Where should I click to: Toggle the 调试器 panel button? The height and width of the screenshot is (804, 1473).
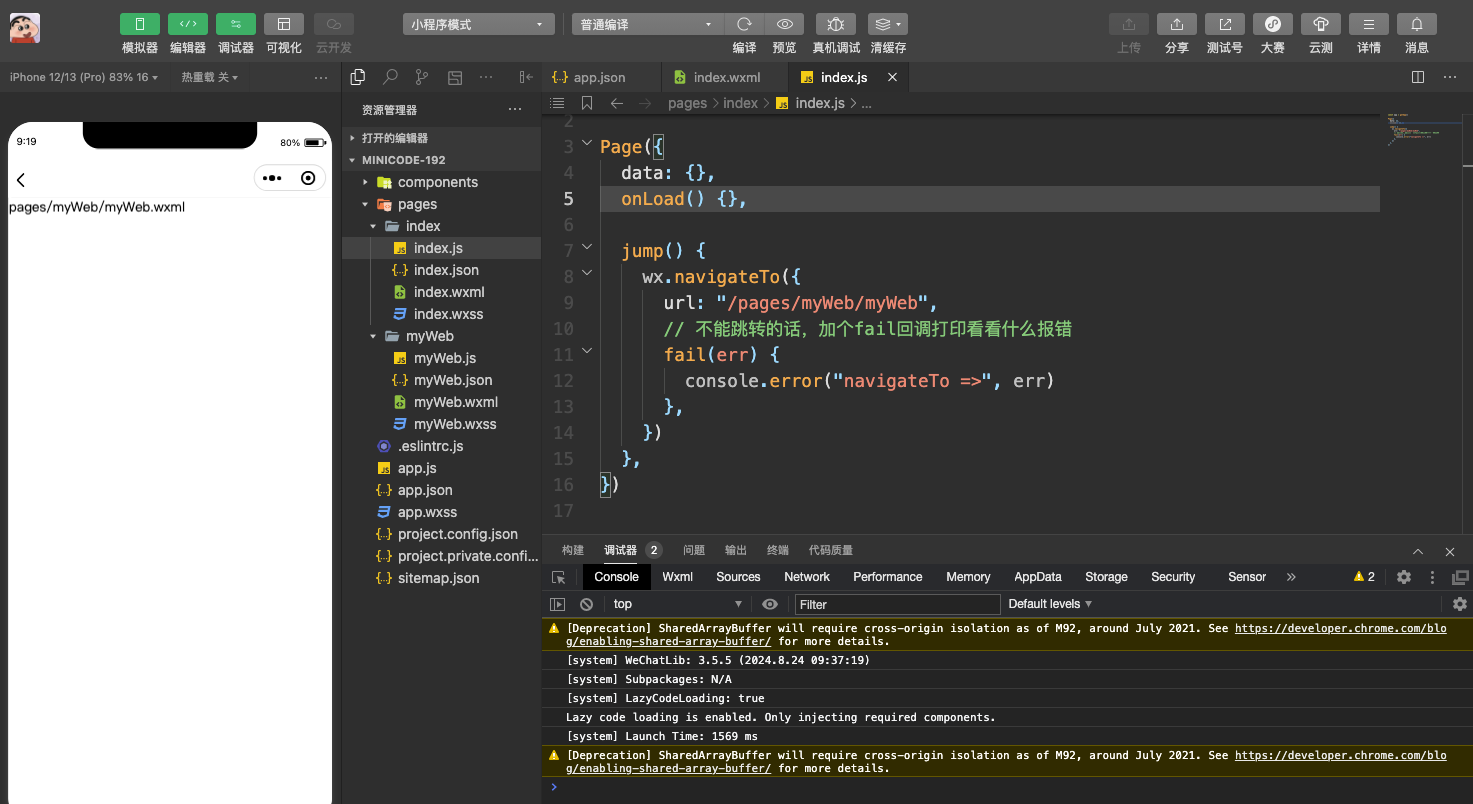[x=236, y=24]
